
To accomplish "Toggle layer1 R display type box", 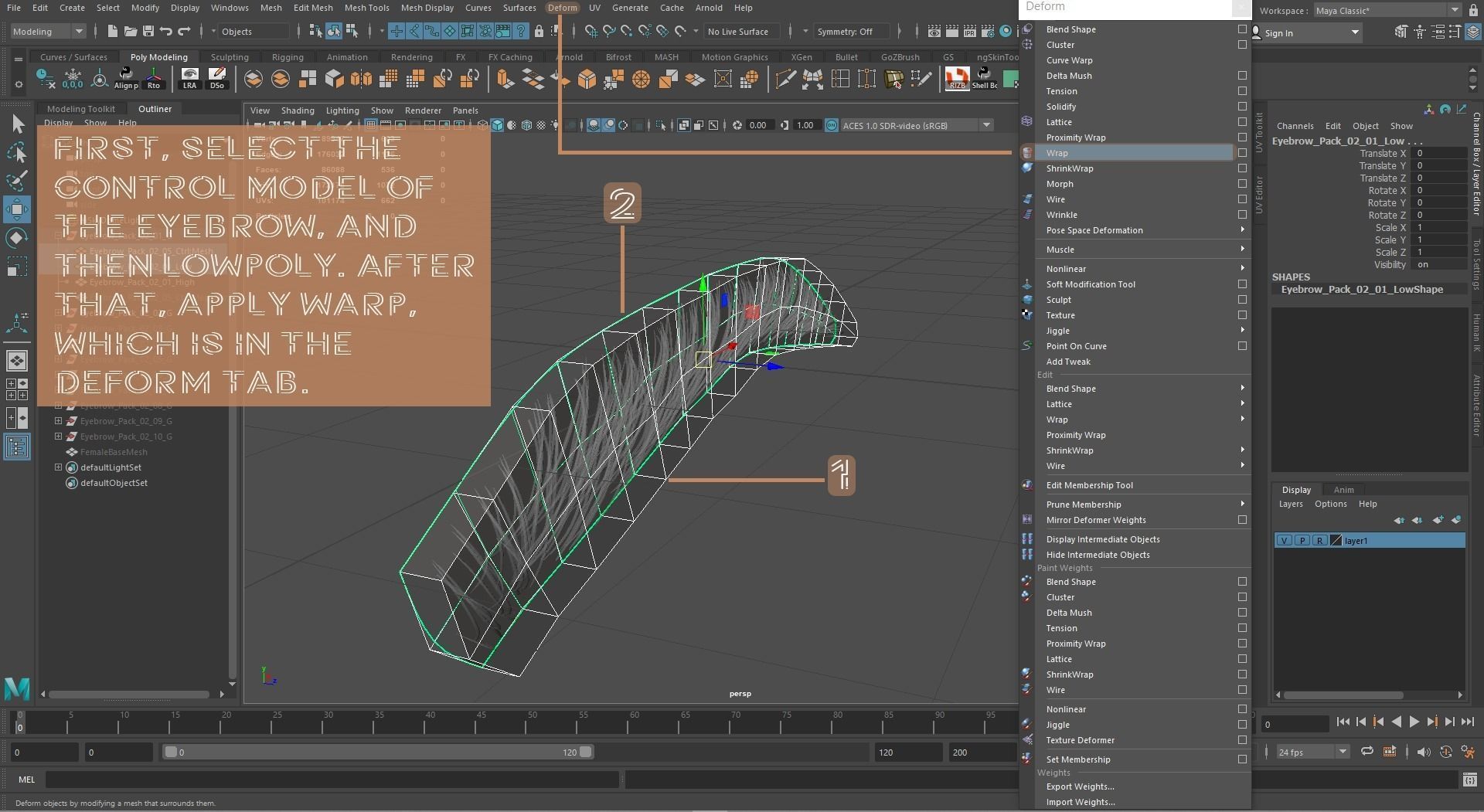I will click(x=1319, y=541).
